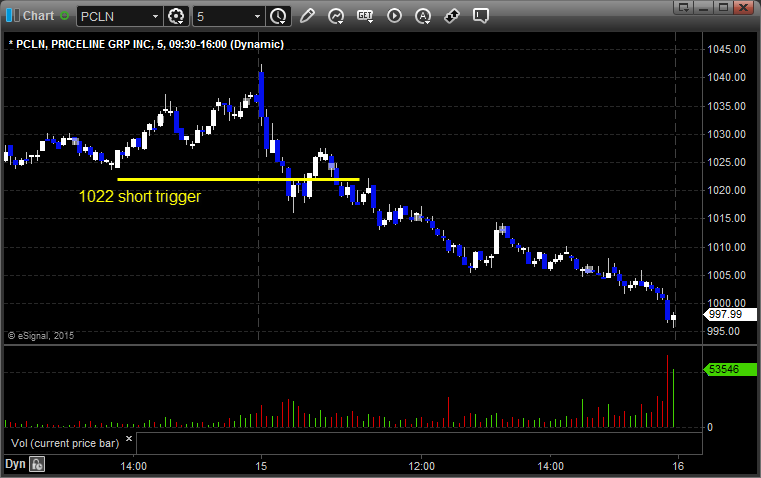761x478 pixels.
Task: Open the window options menu icon
Action: tap(683, 7)
